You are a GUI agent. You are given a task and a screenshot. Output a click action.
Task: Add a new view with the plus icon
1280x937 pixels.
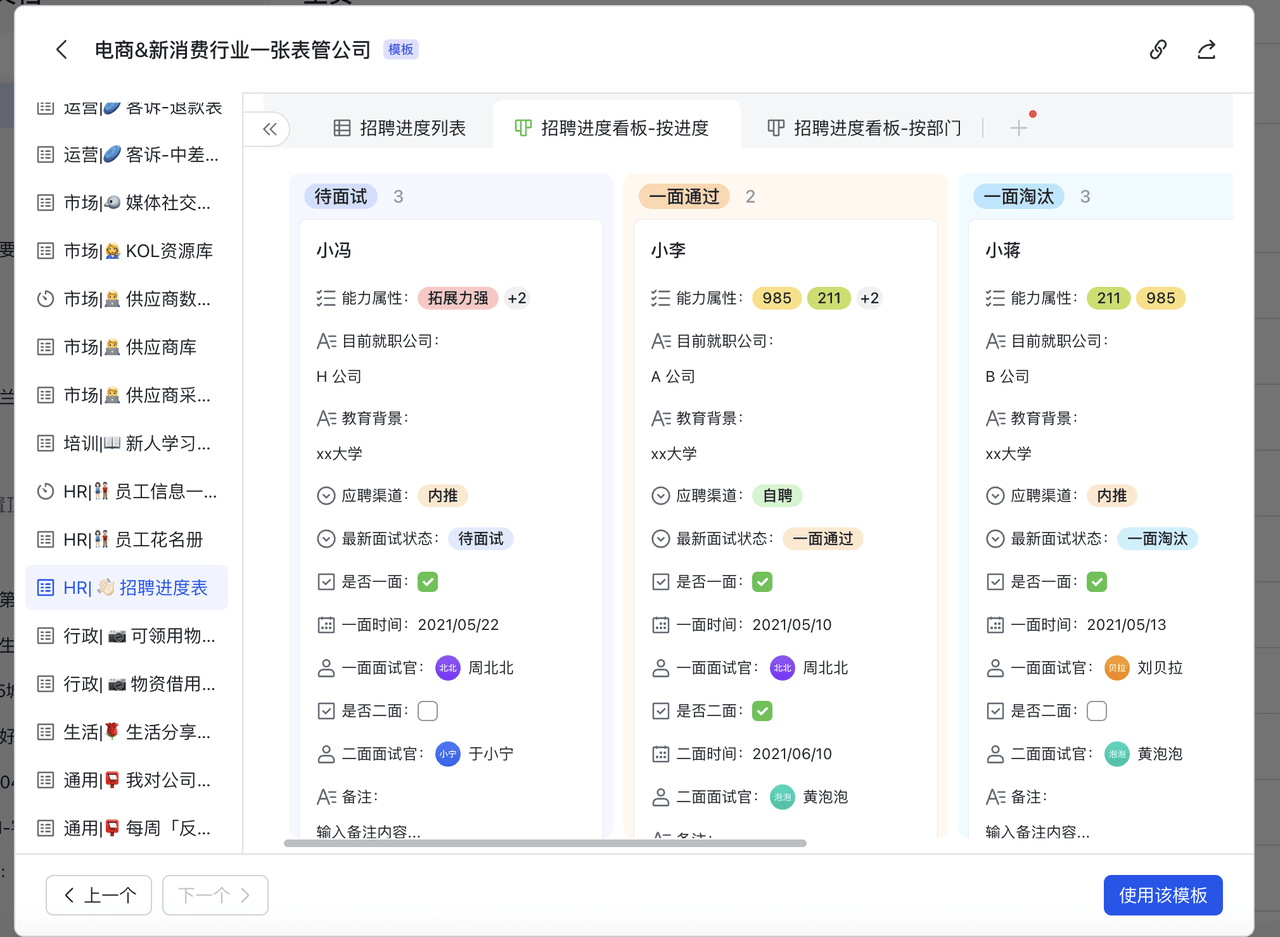tap(1018, 128)
